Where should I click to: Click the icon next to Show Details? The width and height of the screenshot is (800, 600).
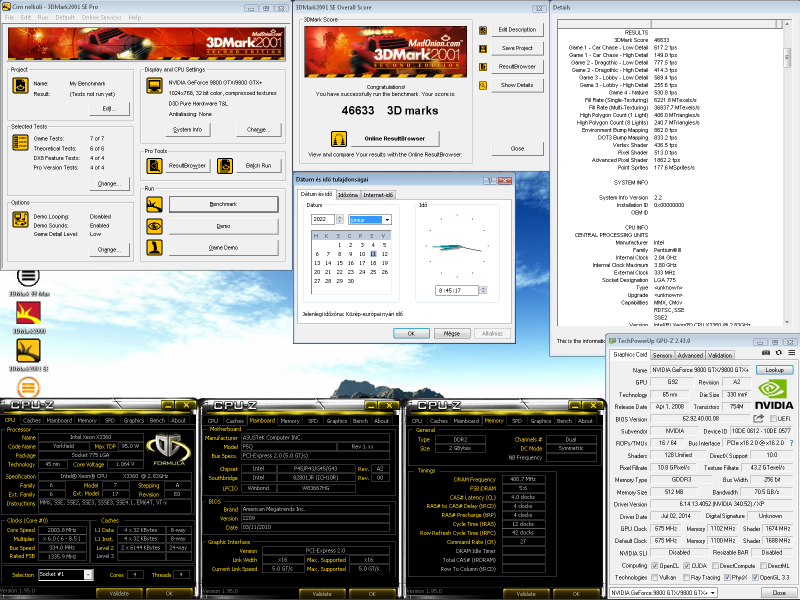pyautogui.click(x=483, y=86)
